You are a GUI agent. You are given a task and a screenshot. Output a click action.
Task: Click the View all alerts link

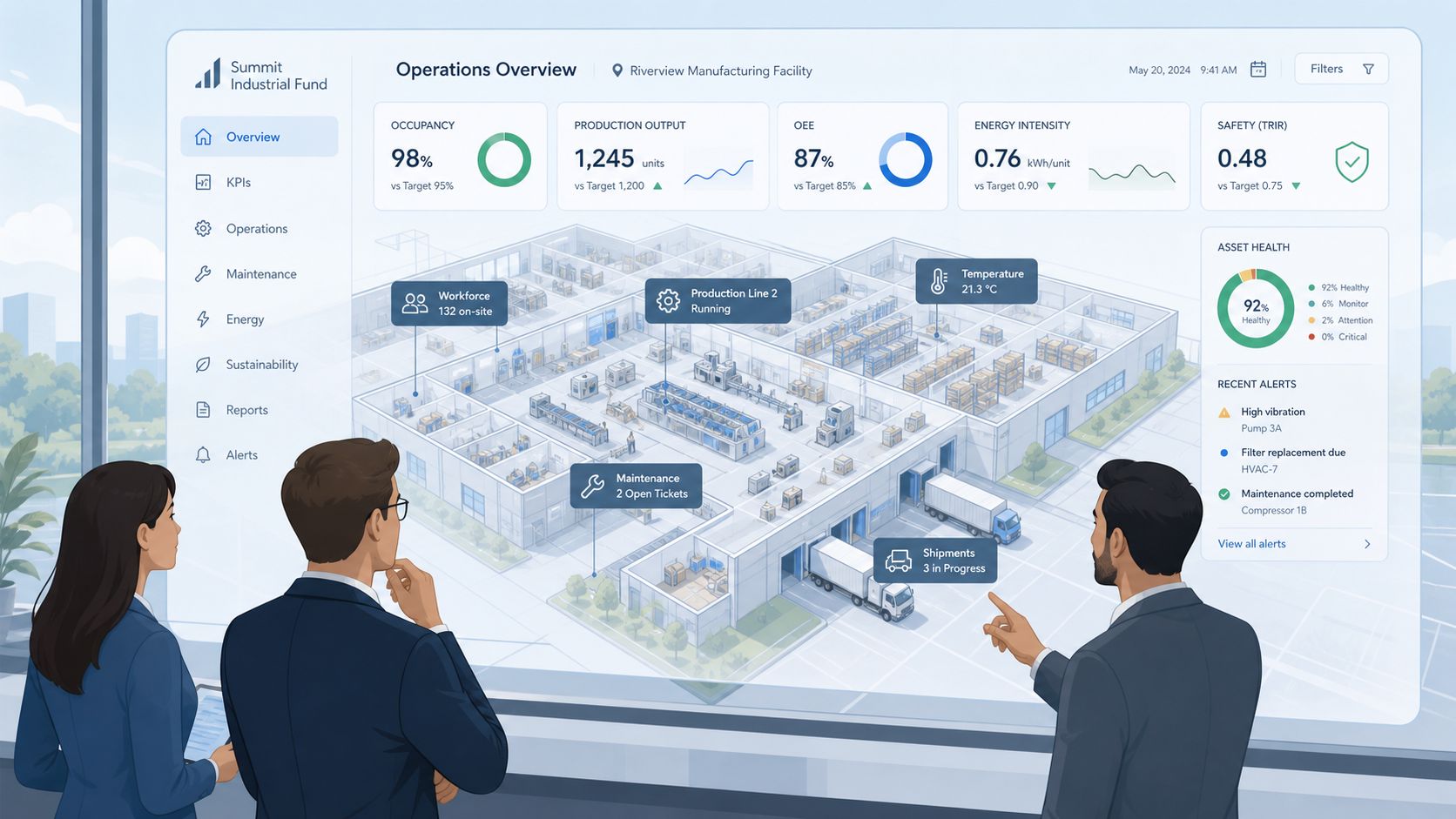1251,544
